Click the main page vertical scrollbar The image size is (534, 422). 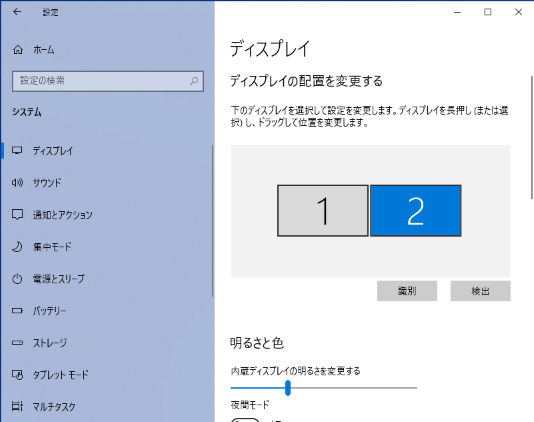click(532, 137)
